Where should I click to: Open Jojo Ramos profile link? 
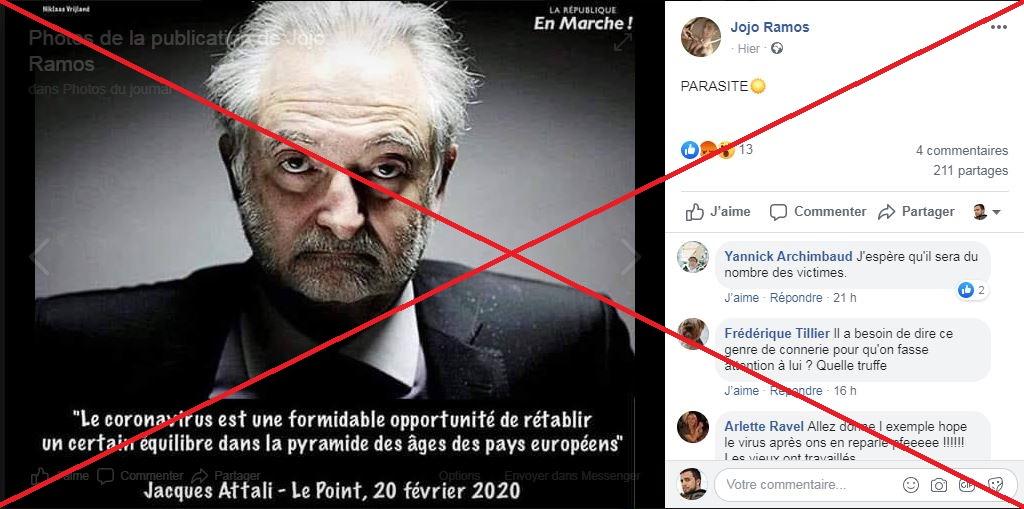(x=769, y=27)
